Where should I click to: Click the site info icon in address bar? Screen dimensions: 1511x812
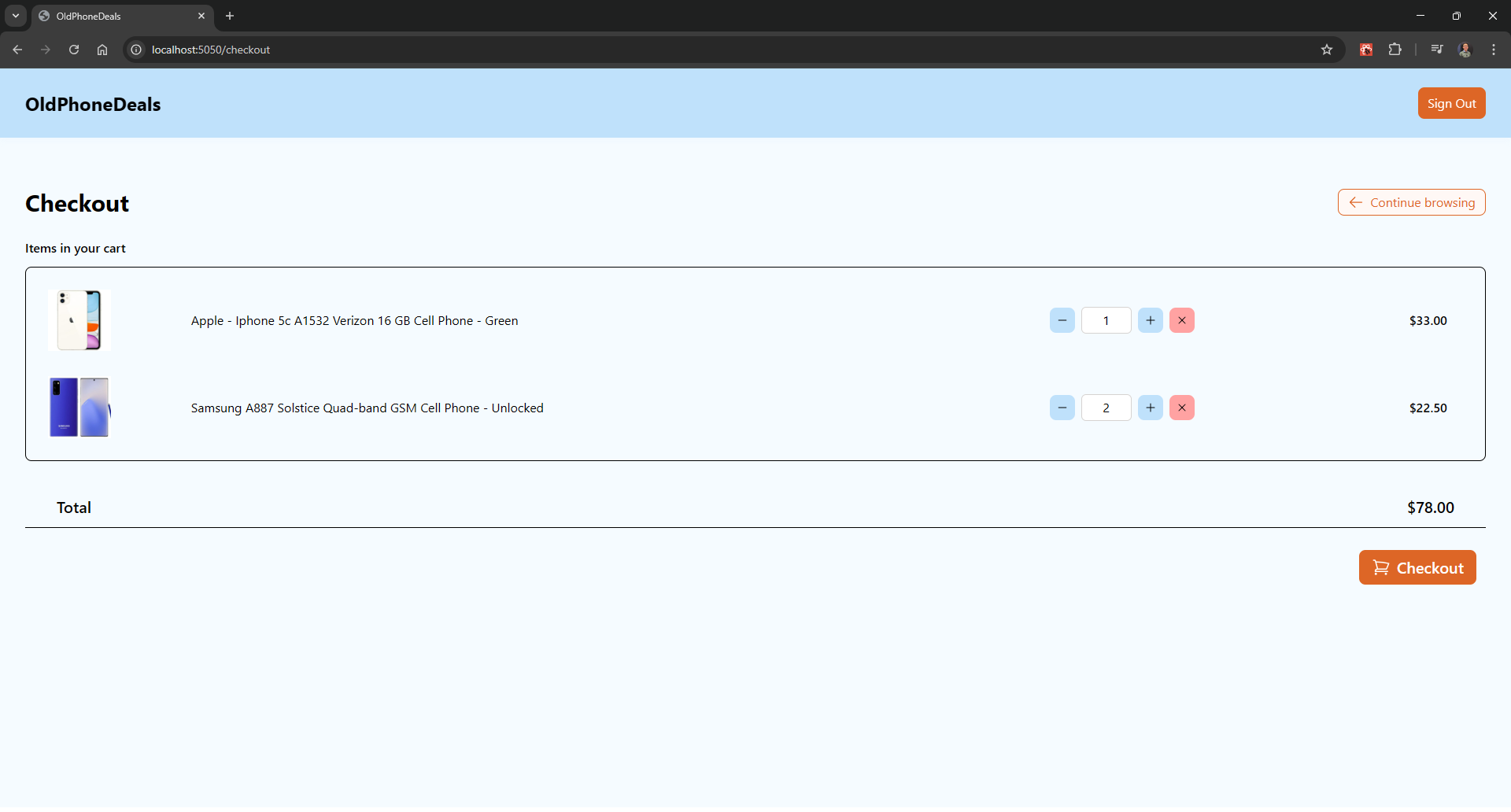(x=135, y=49)
